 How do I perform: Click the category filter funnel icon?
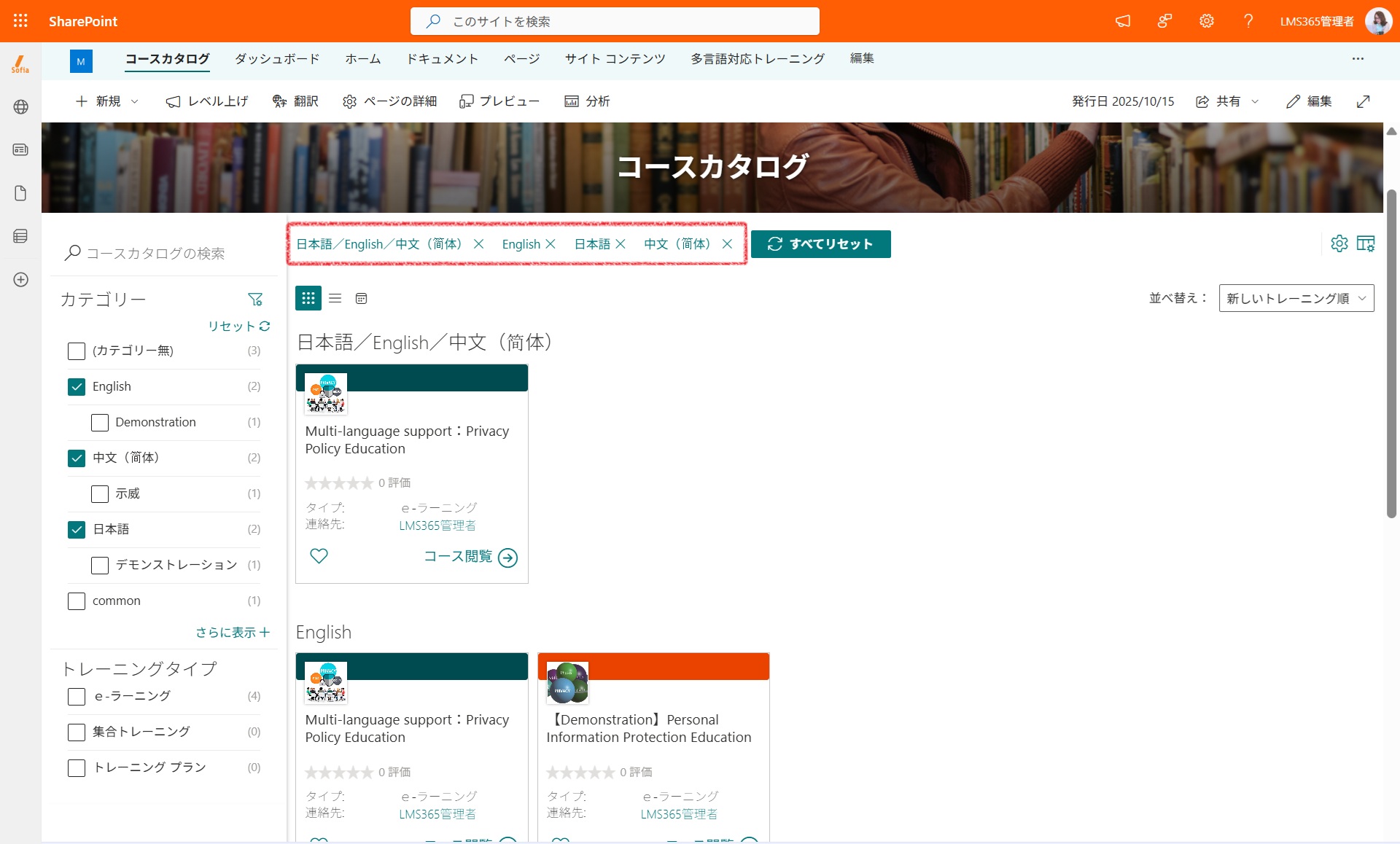pyautogui.click(x=255, y=300)
